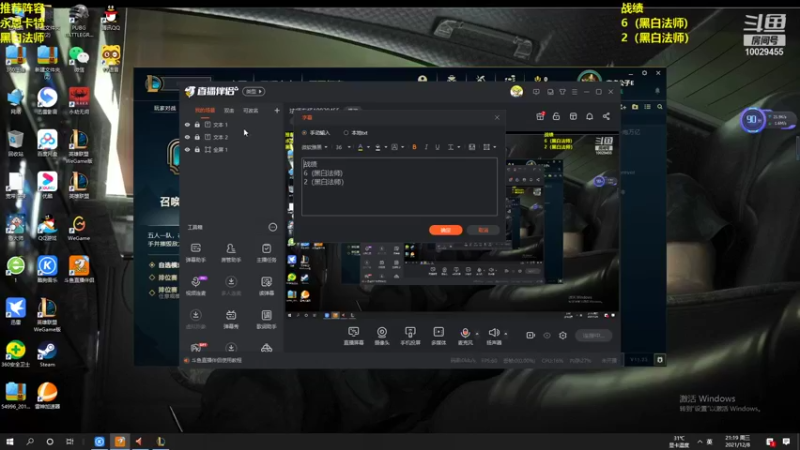Switch to the first scene tab

pyautogui.click(x=205, y=110)
